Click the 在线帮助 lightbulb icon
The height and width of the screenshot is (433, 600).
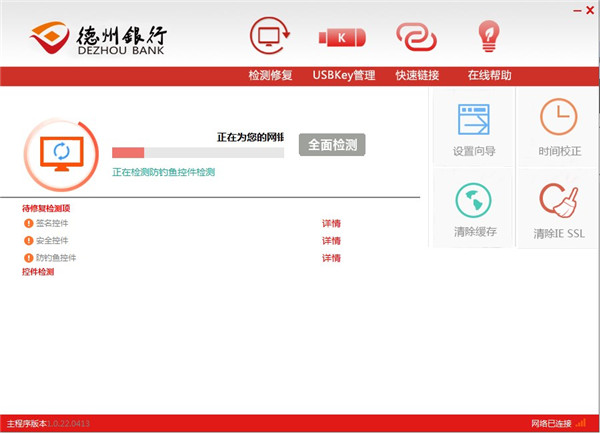489,37
